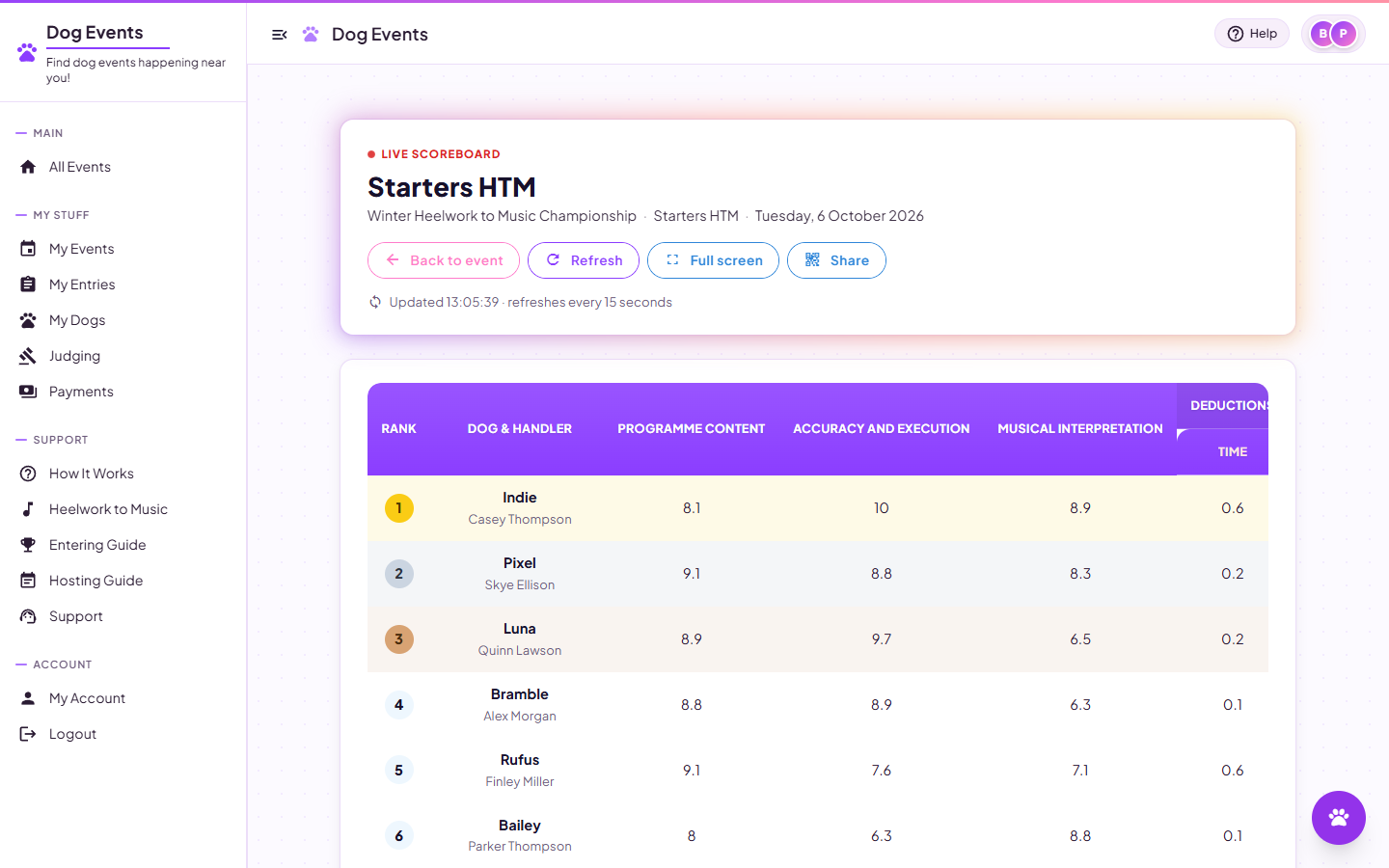
Task: Click the Heelwork to Music note icon
Action: pyautogui.click(x=28, y=509)
